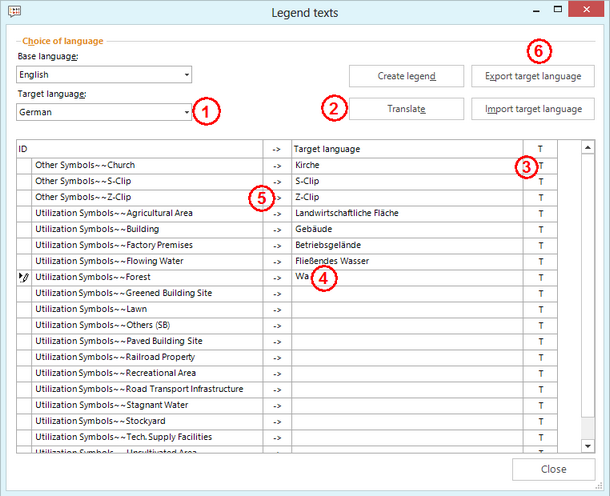Copy text arrow for Greened Building Site row

coord(277,294)
